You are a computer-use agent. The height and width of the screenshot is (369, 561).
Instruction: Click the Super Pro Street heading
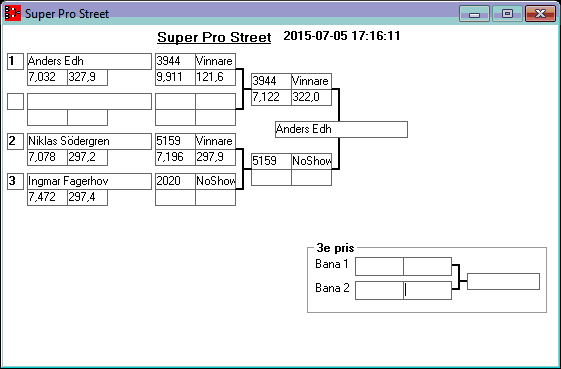coord(214,37)
